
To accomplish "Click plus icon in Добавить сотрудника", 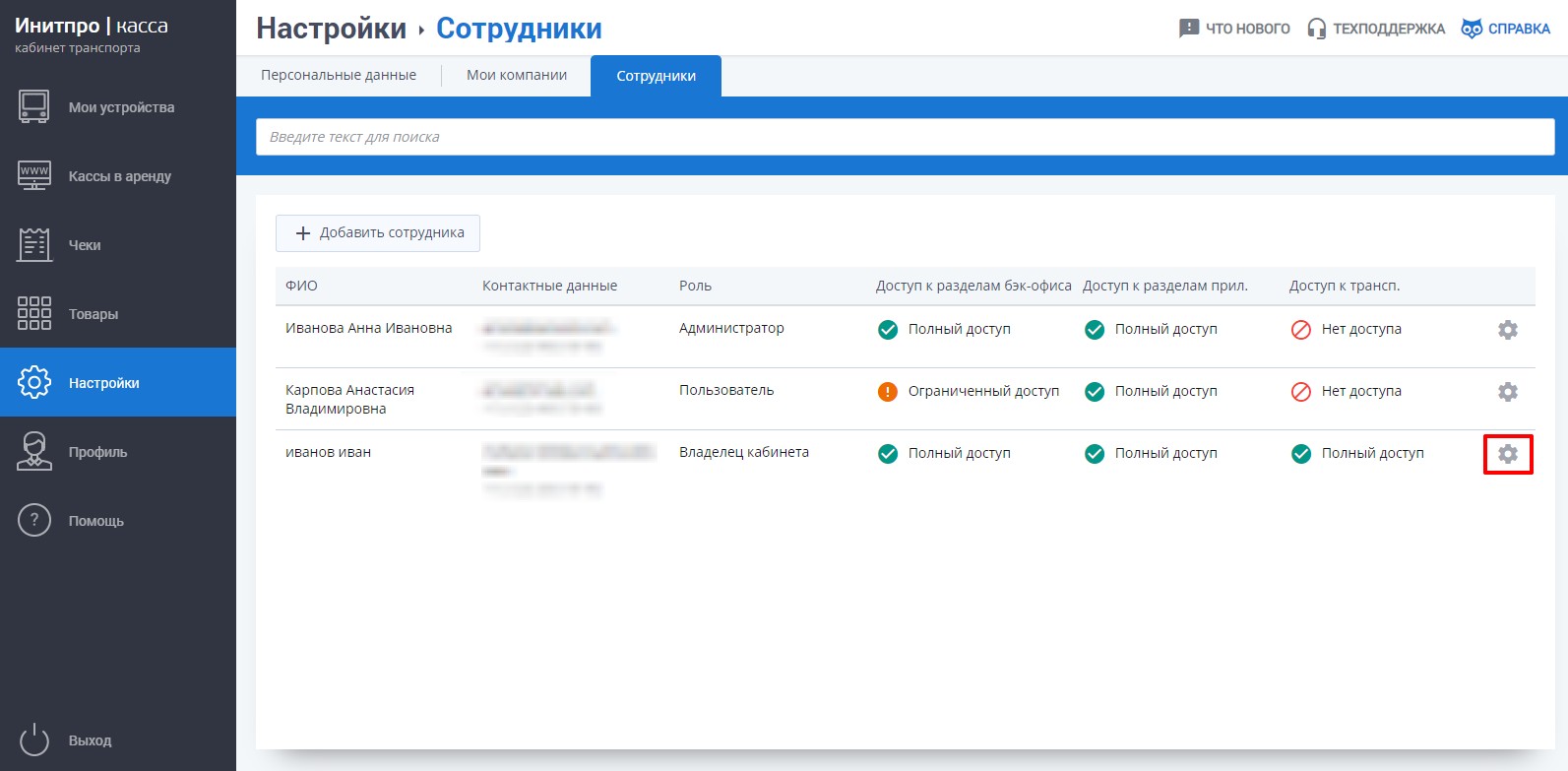I will (x=303, y=233).
